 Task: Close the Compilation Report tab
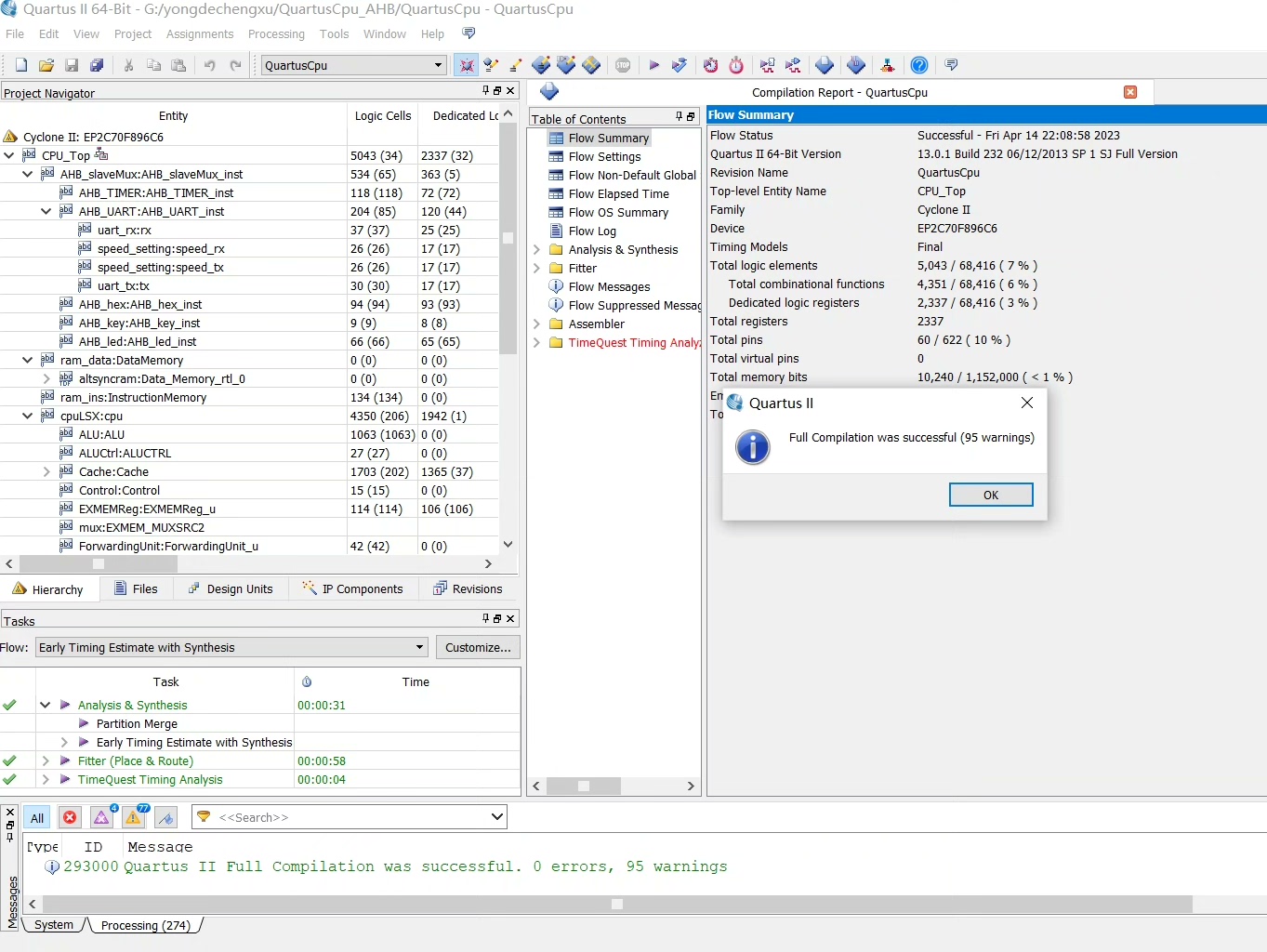point(1130,92)
